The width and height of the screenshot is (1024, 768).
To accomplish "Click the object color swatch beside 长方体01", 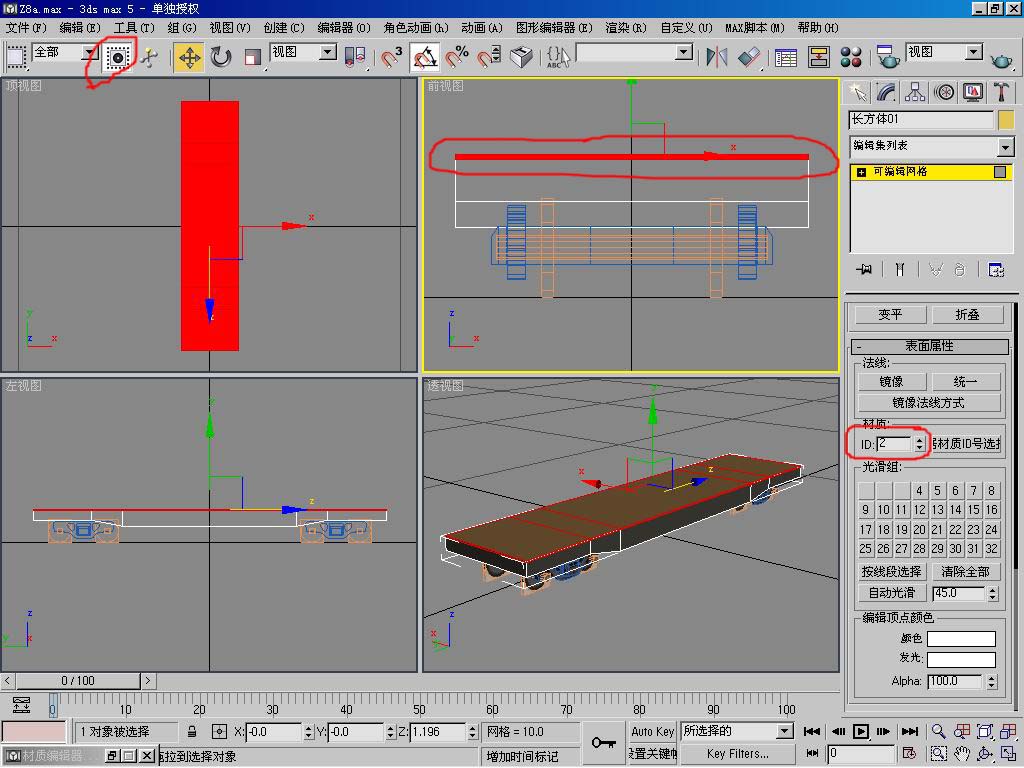I will coord(1006,120).
